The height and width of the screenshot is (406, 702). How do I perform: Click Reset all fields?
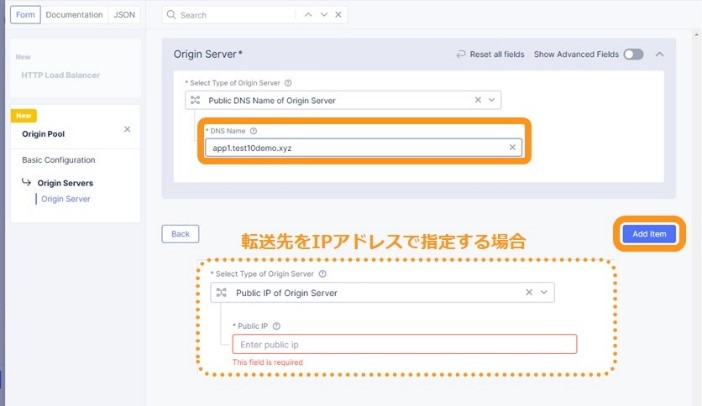coord(497,54)
